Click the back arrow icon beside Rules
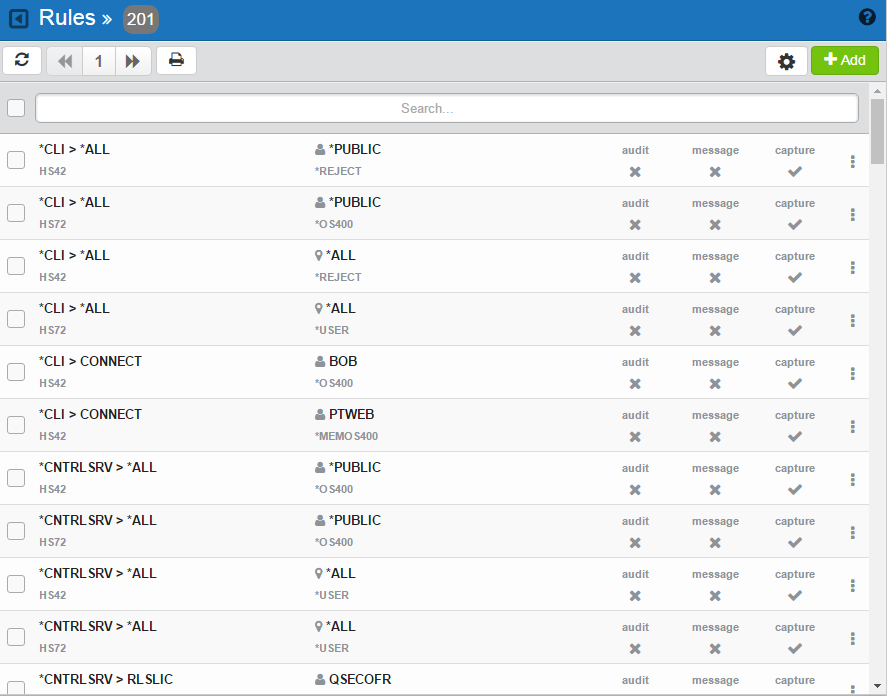887x696 pixels. 18,19
